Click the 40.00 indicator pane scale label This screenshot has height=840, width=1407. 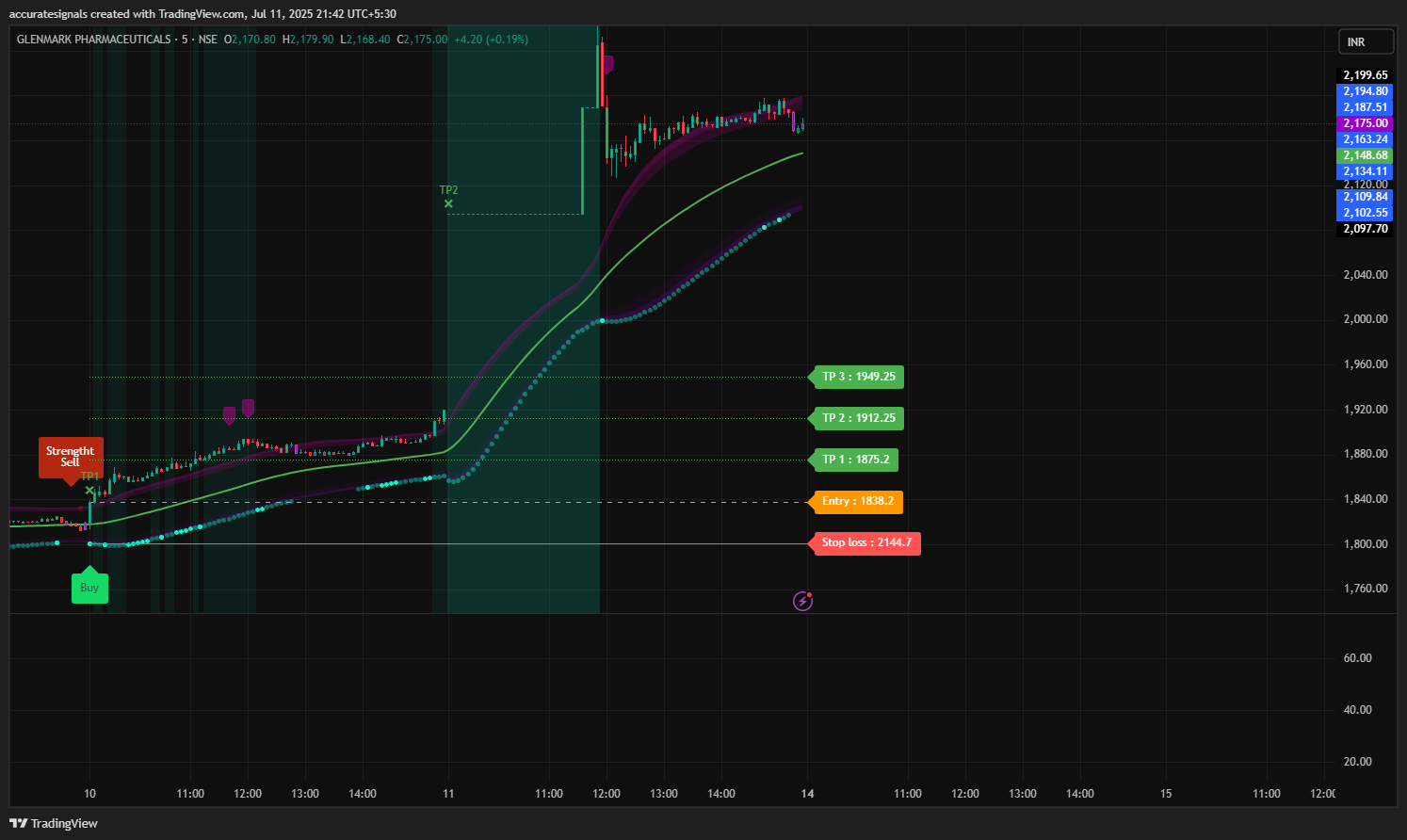pos(1357,710)
